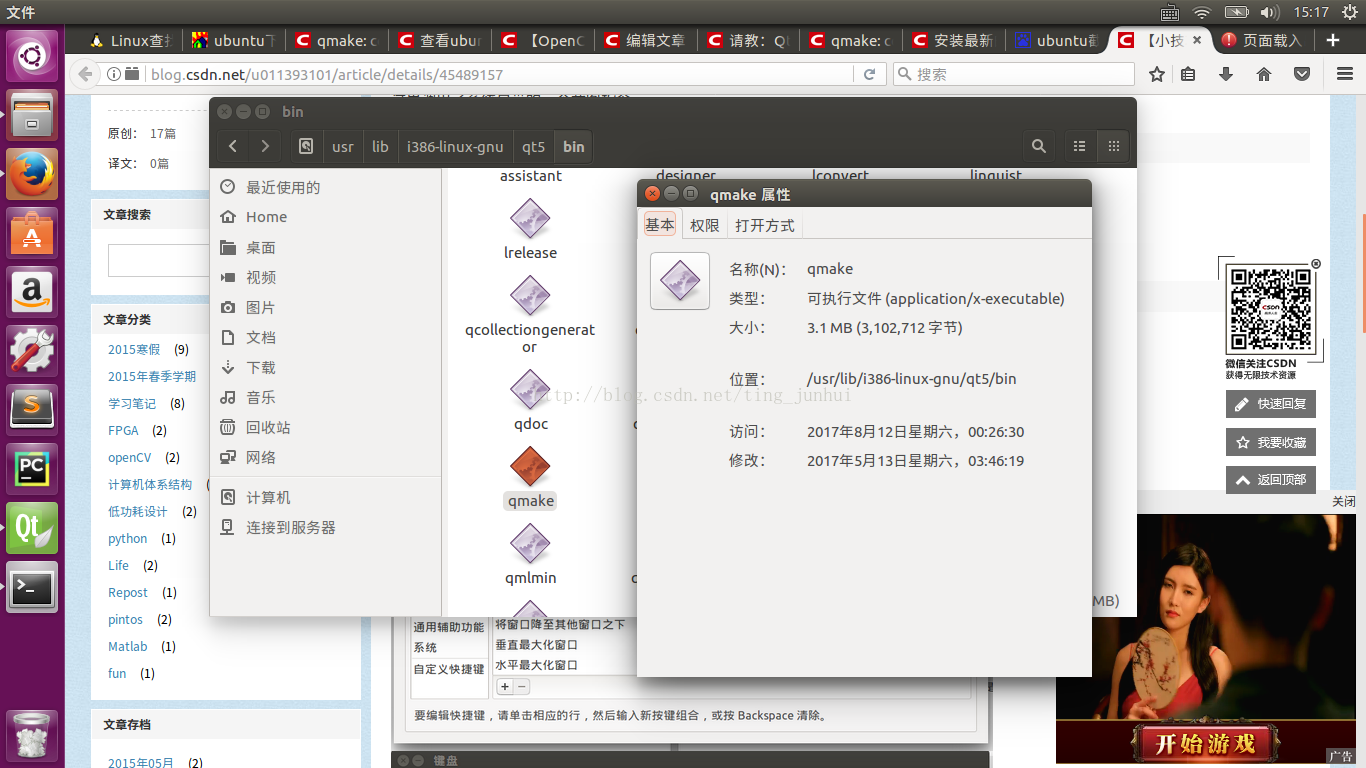Switch file manager to grid view
Image resolution: width=1366 pixels, height=768 pixels.
1113,146
